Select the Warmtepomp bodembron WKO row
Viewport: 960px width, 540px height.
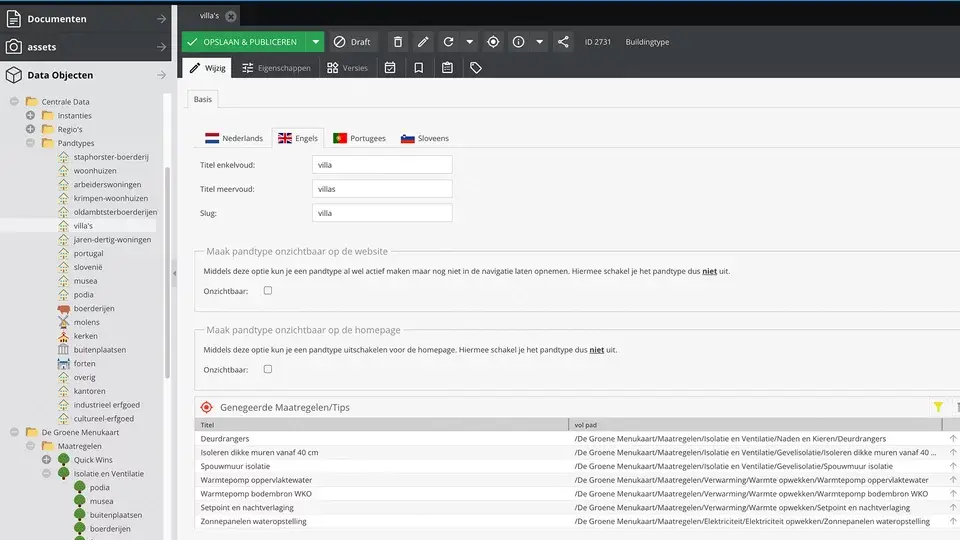(577, 493)
